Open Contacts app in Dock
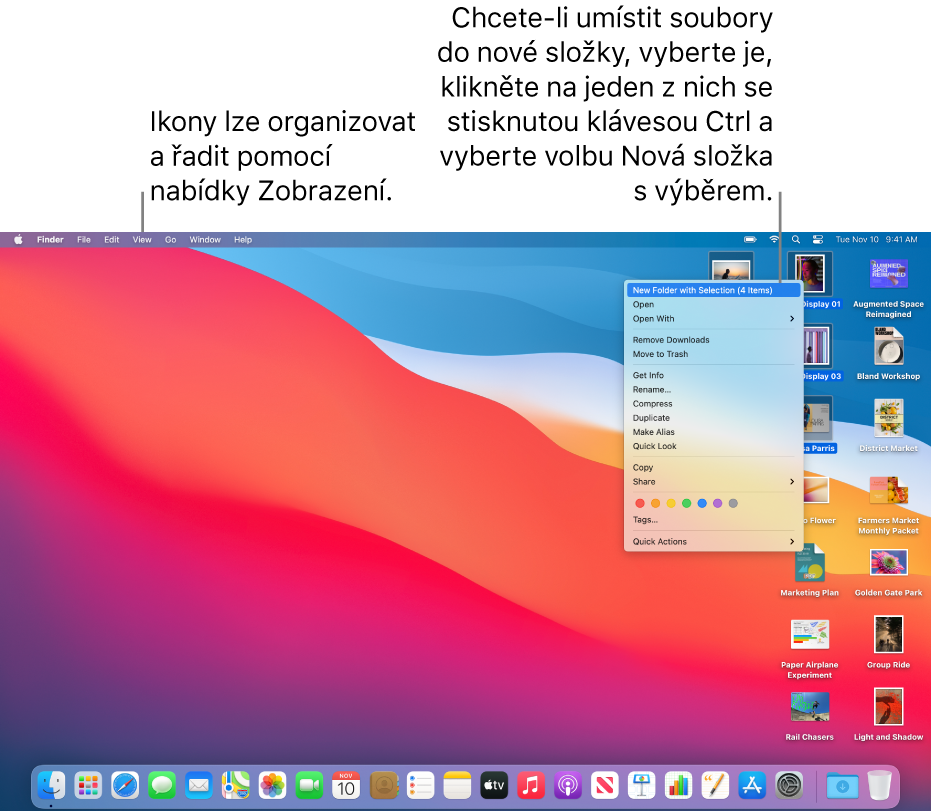Viewport: 931px width, 811px height. [x=384, y=785]
